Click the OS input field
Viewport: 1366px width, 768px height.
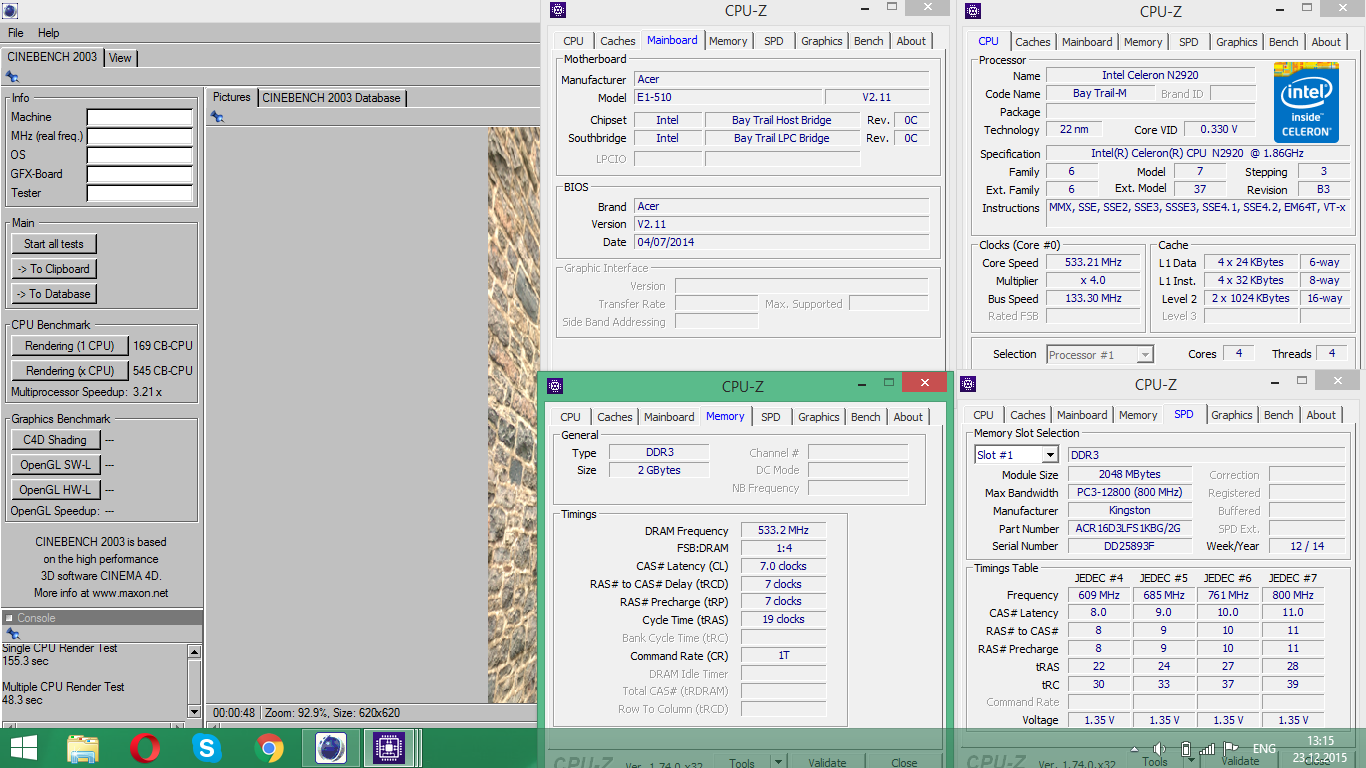(x=140, y=155)
